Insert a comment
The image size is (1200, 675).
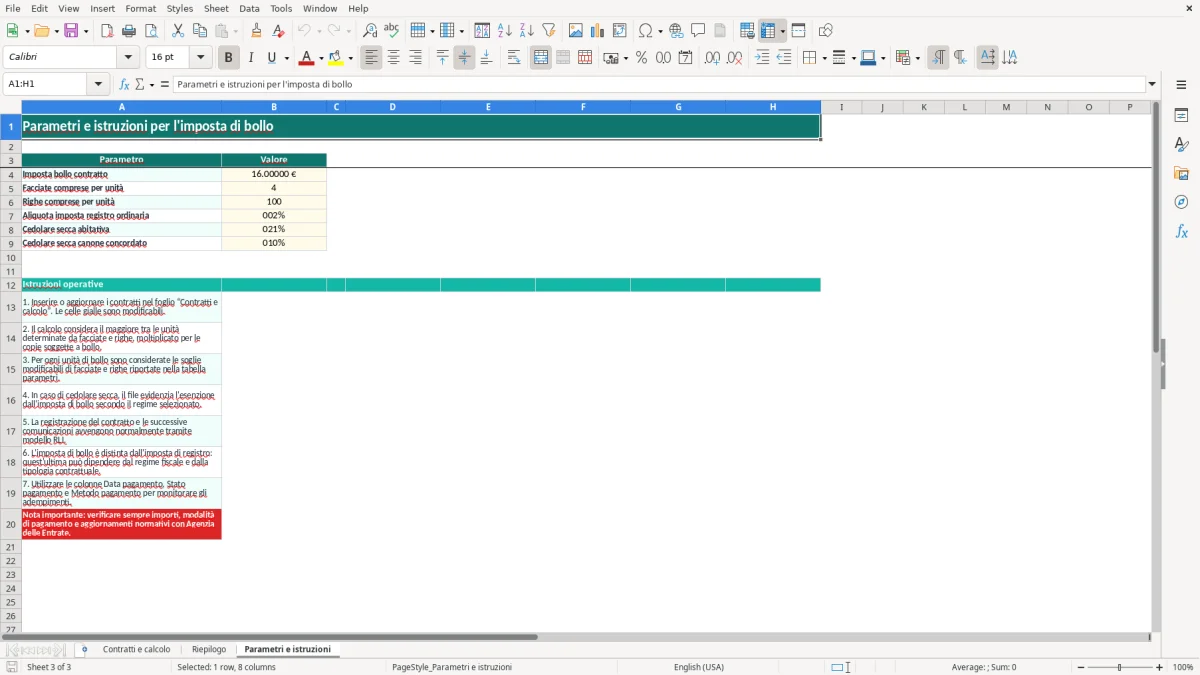tap(698, 31)
